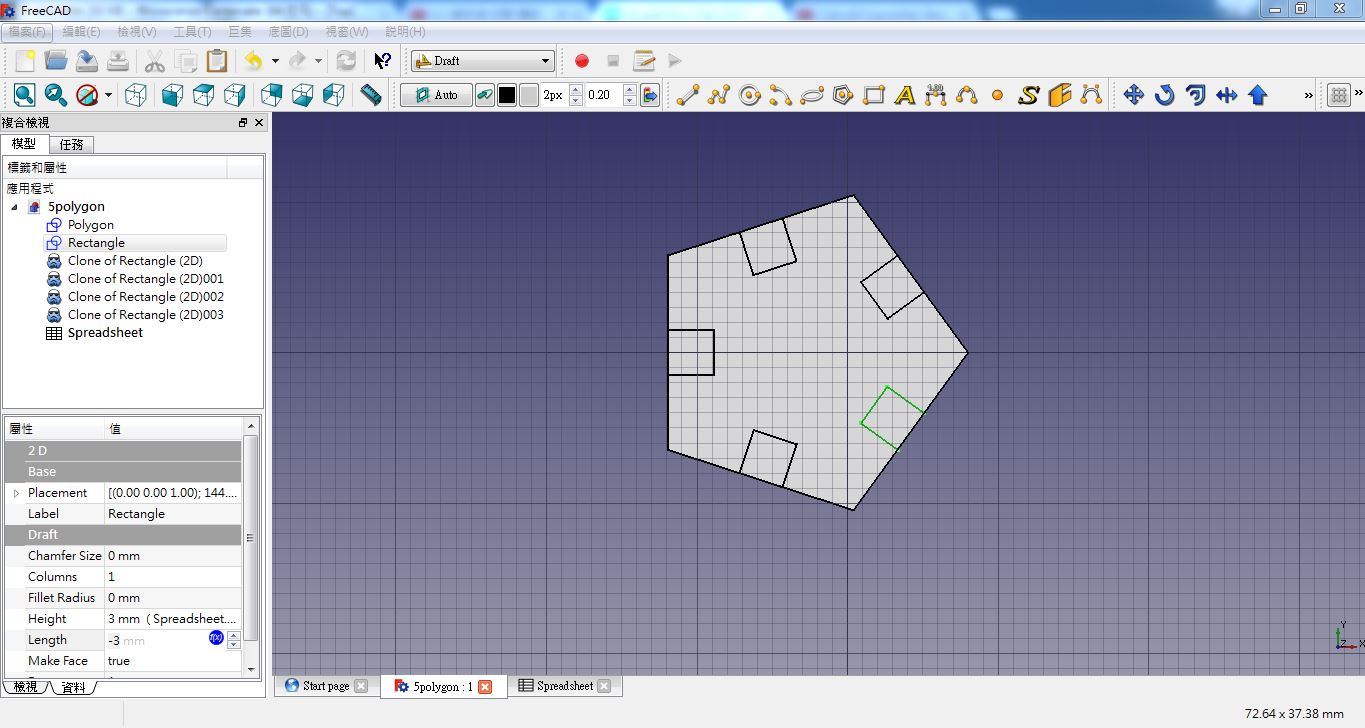Select Clone of Rectangle (2D)002 tree item
This screenshot has height=728, width=1365.
tap(146, 297)
